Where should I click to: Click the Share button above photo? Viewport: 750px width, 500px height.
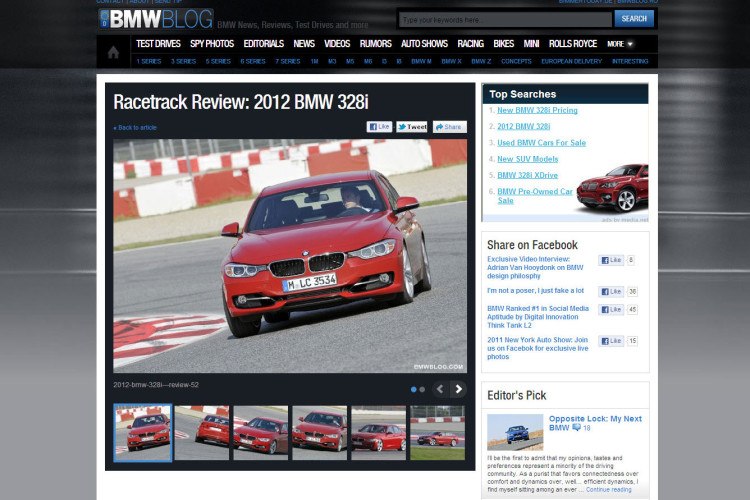click(450, 127)
